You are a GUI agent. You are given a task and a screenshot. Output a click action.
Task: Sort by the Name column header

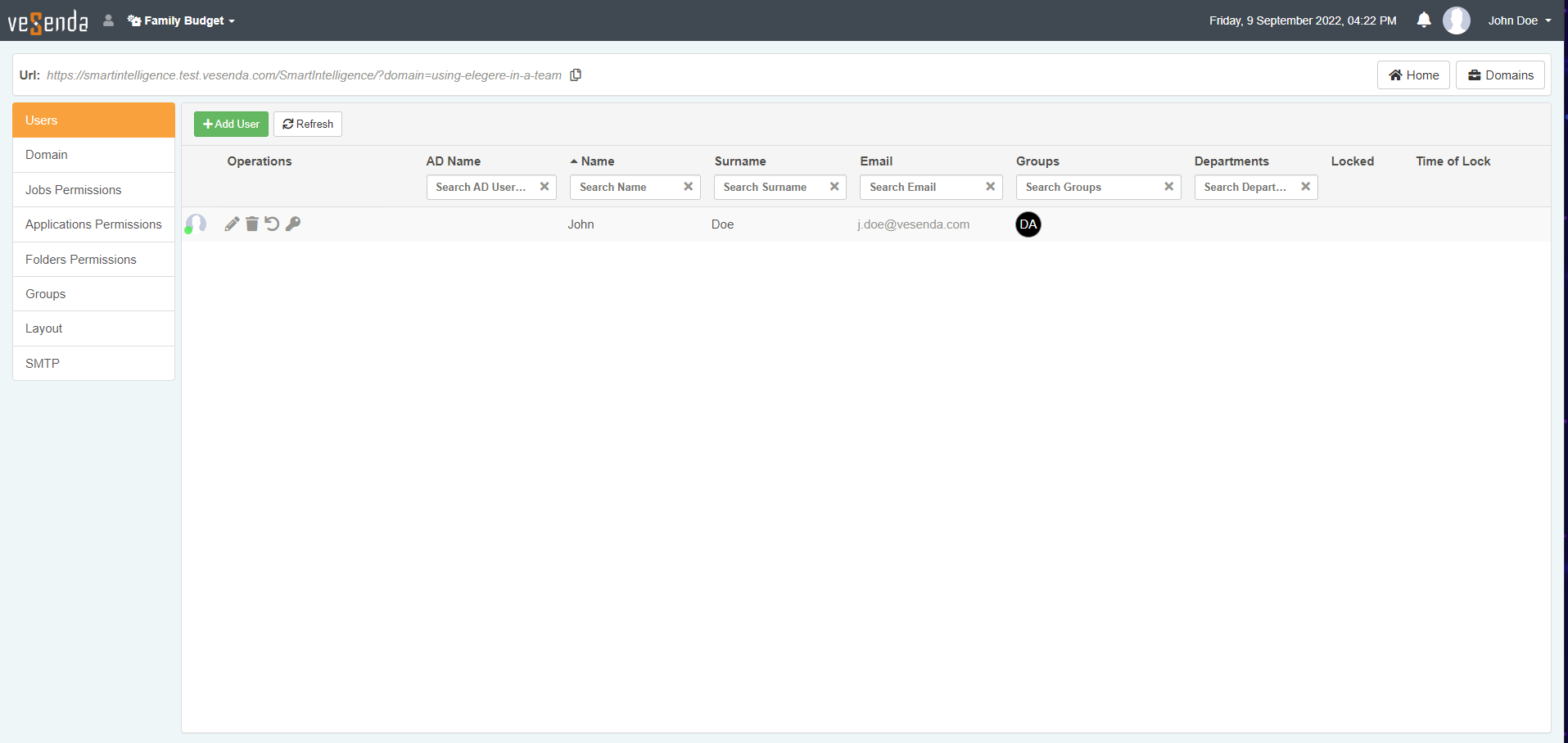pyautogui.click(x=597, y=161)
